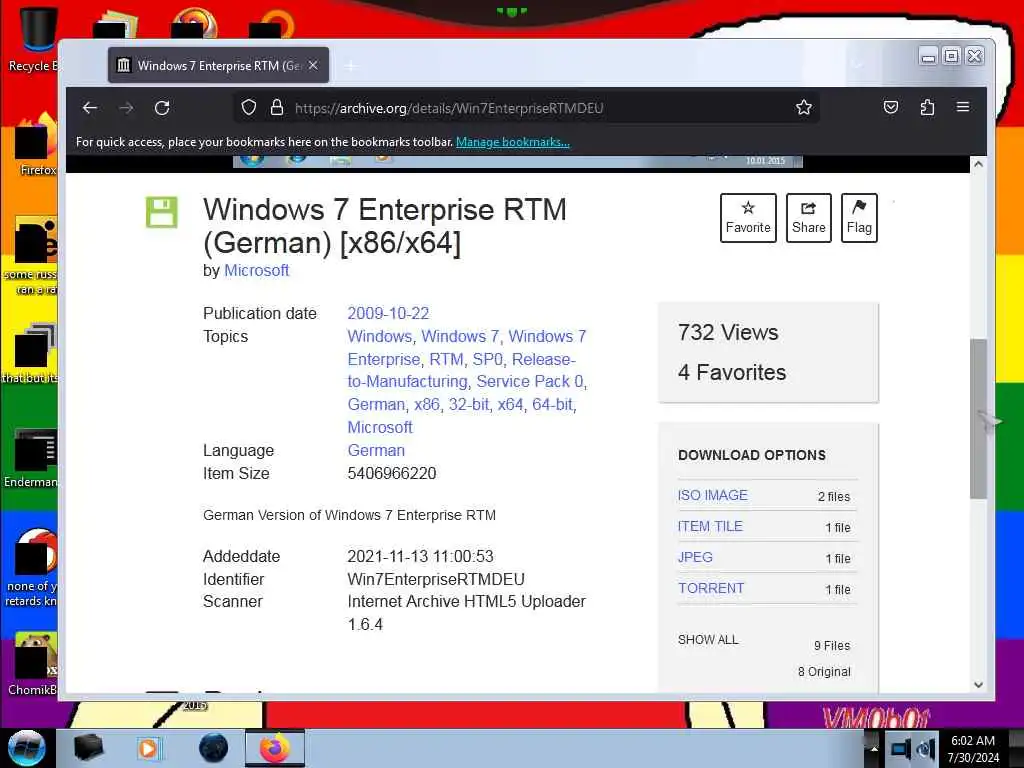
Task: Open the Manage bookmarks link
Action: click(x=513, y=142)
